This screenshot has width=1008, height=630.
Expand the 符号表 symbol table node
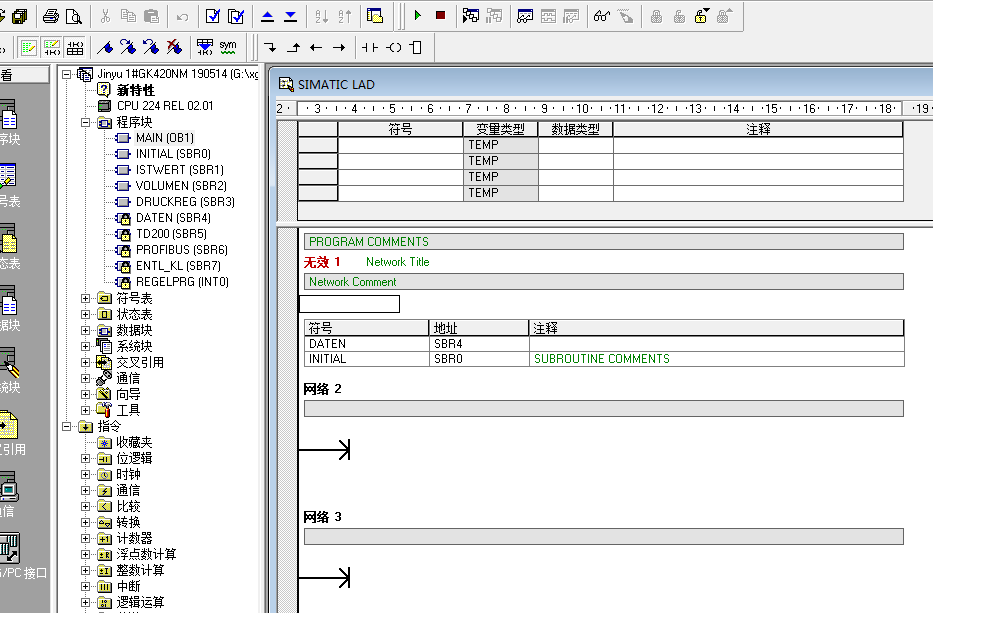click(85, 298)
